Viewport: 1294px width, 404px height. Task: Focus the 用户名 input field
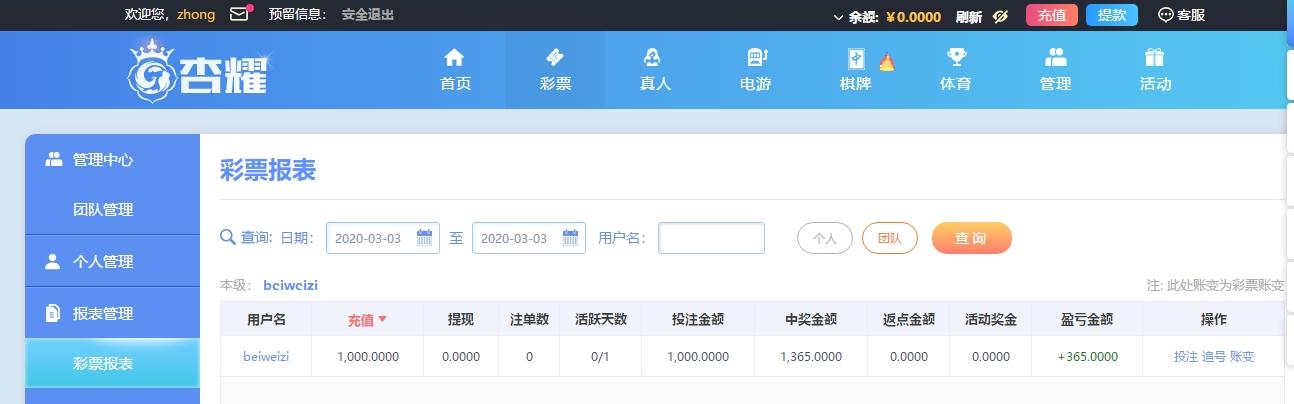[711, 238]
